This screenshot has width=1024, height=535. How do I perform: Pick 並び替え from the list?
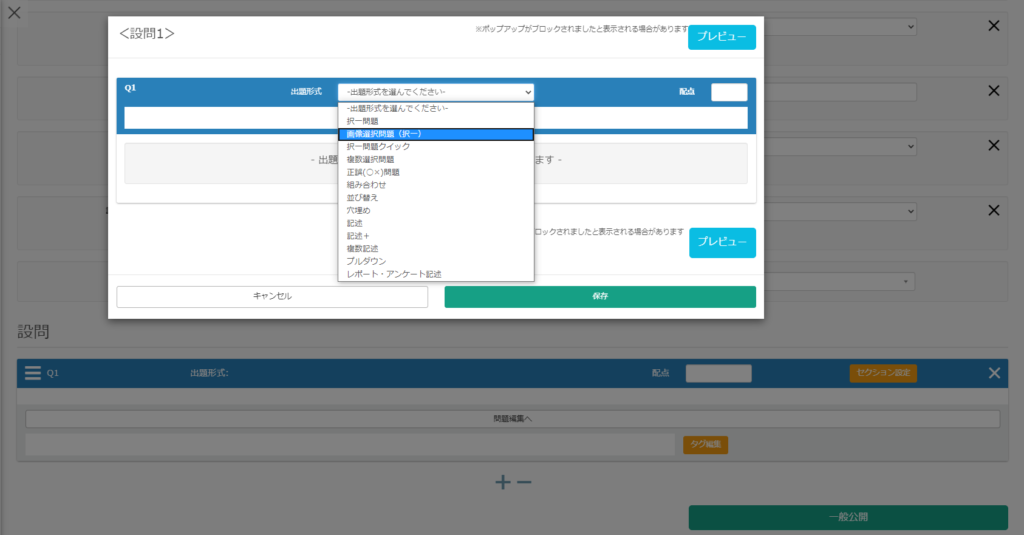click(436, 197)
